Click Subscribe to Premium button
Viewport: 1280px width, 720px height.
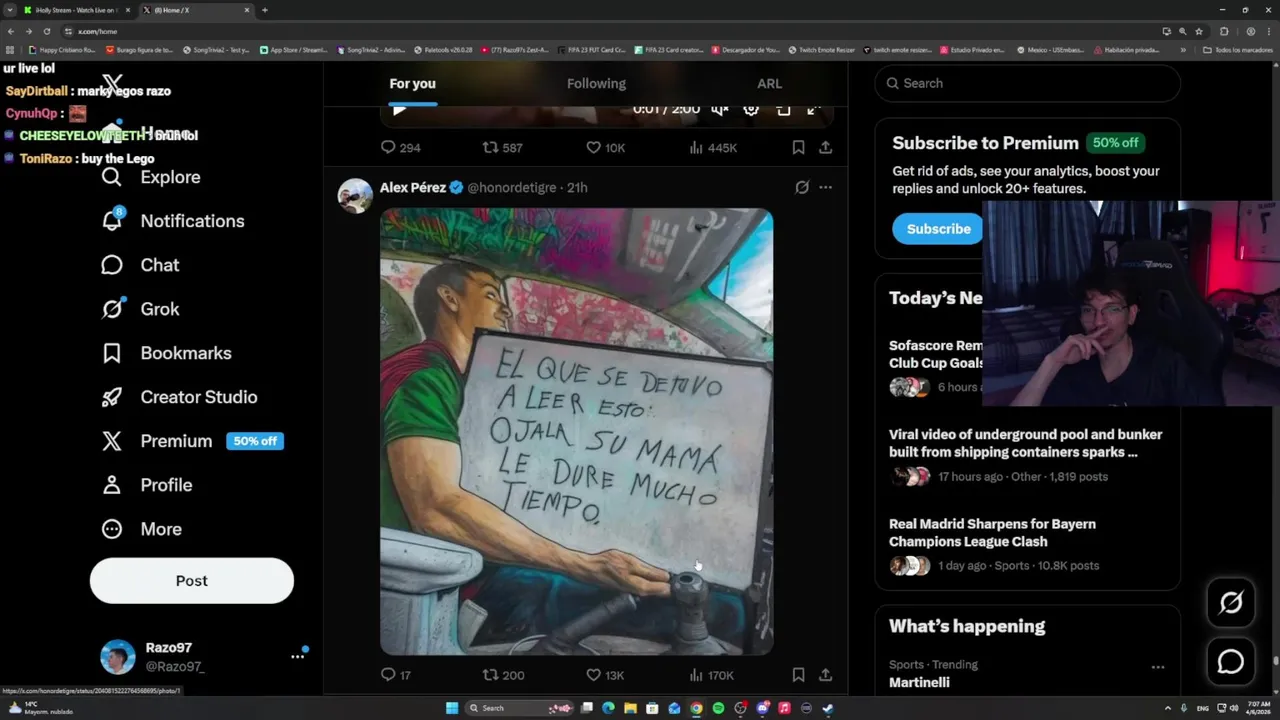coord(938,229)
